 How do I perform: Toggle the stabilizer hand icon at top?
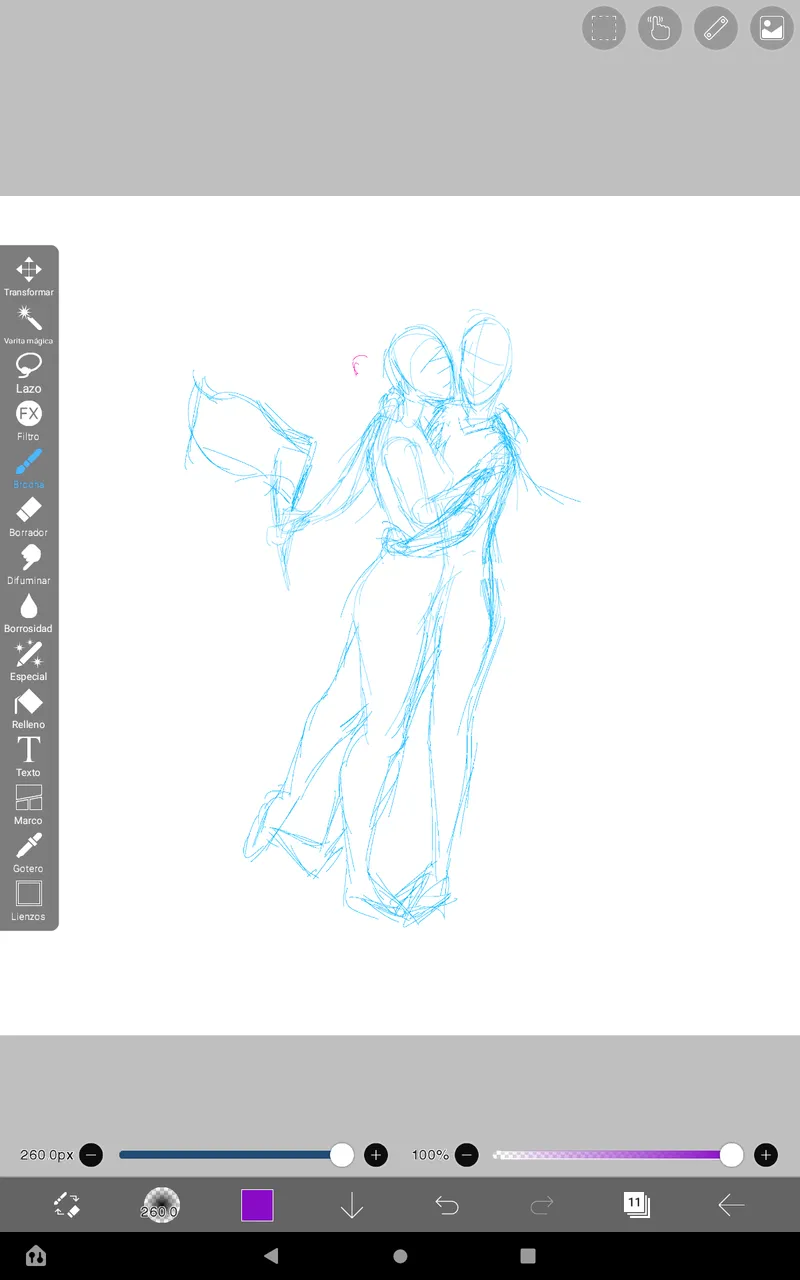(x=660, y=28)
